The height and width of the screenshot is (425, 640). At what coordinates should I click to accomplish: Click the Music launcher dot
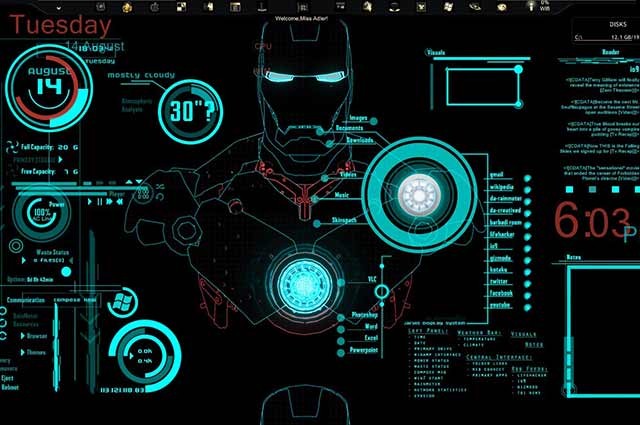click(315, 199)
